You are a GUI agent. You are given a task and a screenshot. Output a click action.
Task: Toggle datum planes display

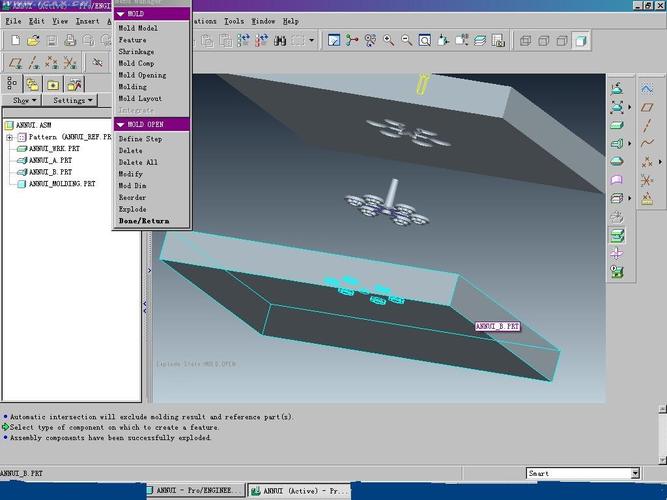[x=15, y=63]
